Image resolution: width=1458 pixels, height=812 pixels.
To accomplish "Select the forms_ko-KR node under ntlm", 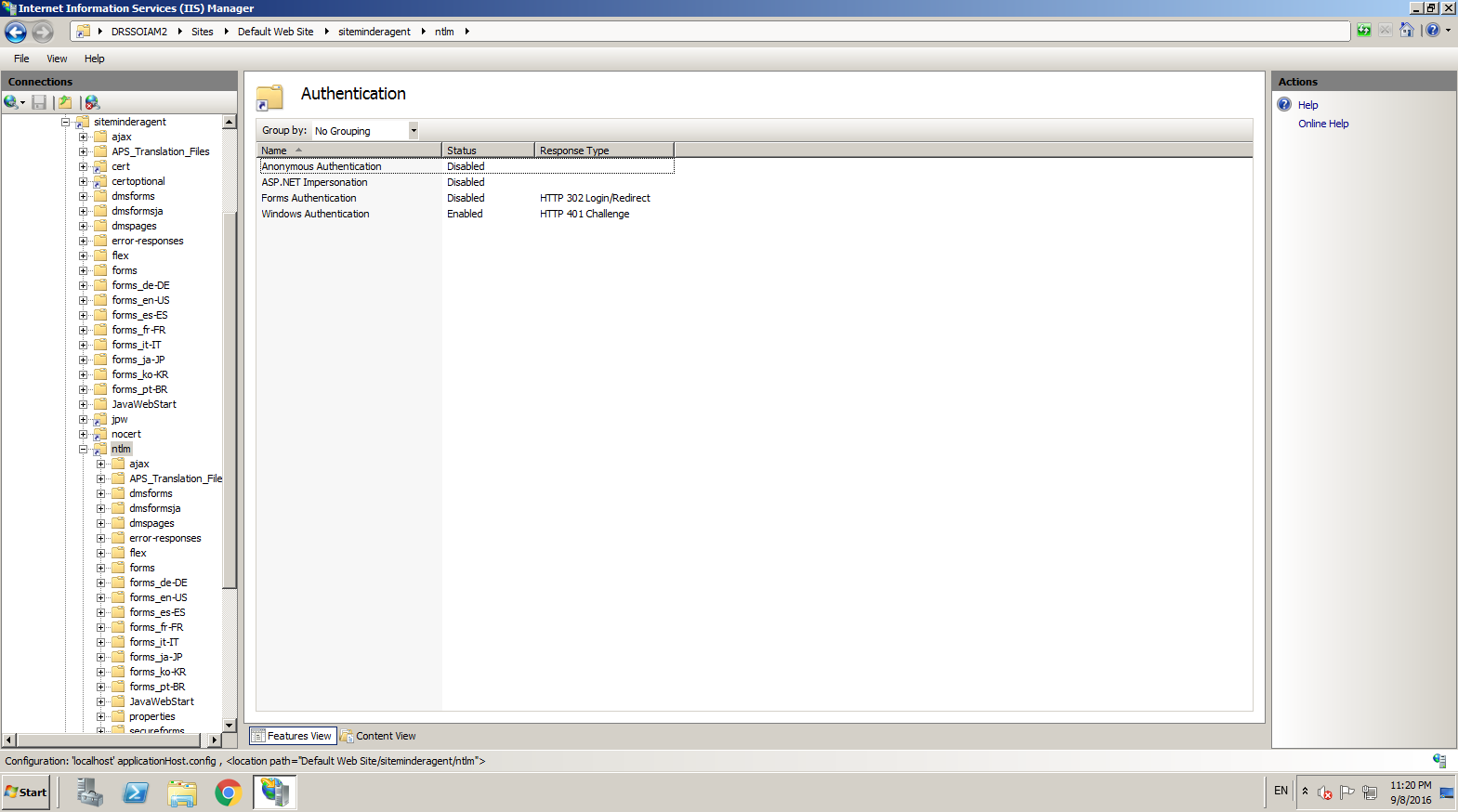I will point(158,672).
